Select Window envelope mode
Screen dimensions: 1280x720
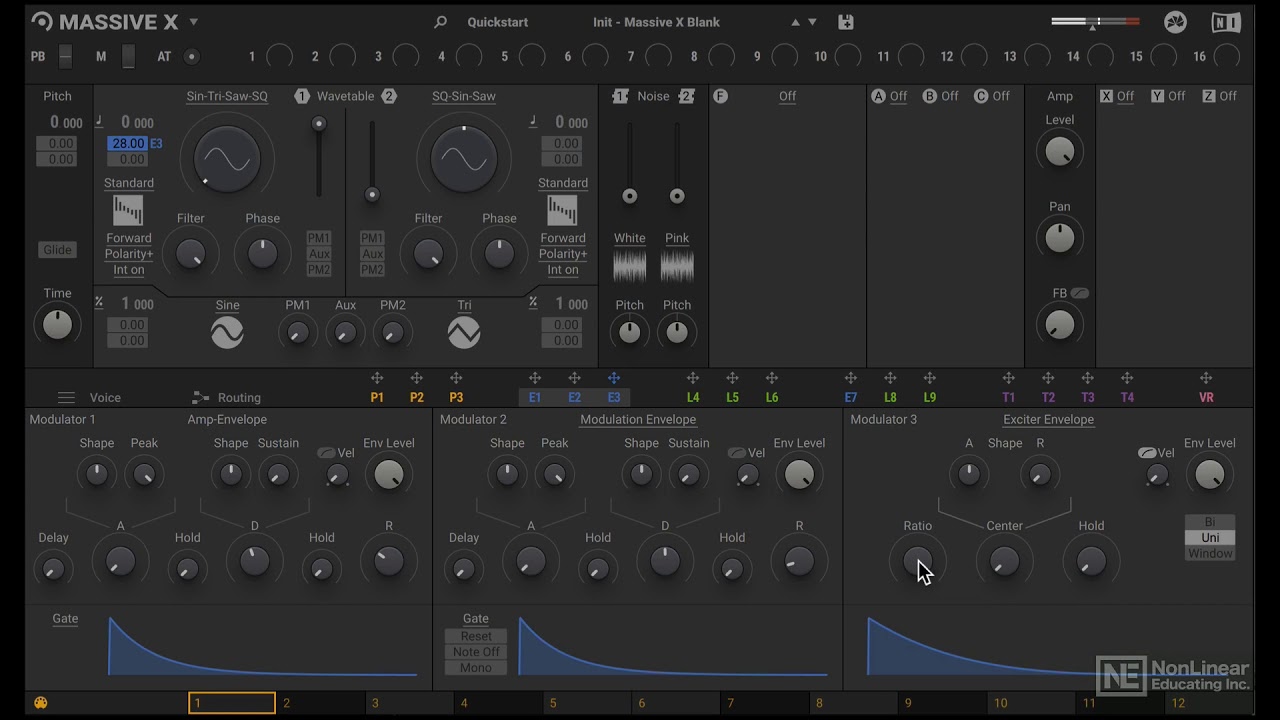pos(1210,553)
